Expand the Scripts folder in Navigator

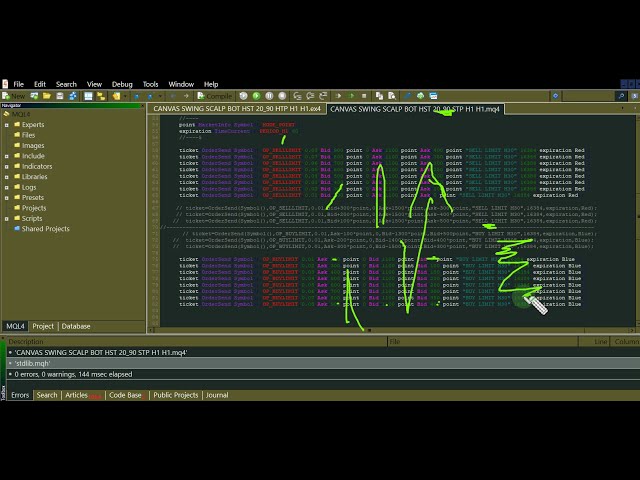tap(7, 218)
